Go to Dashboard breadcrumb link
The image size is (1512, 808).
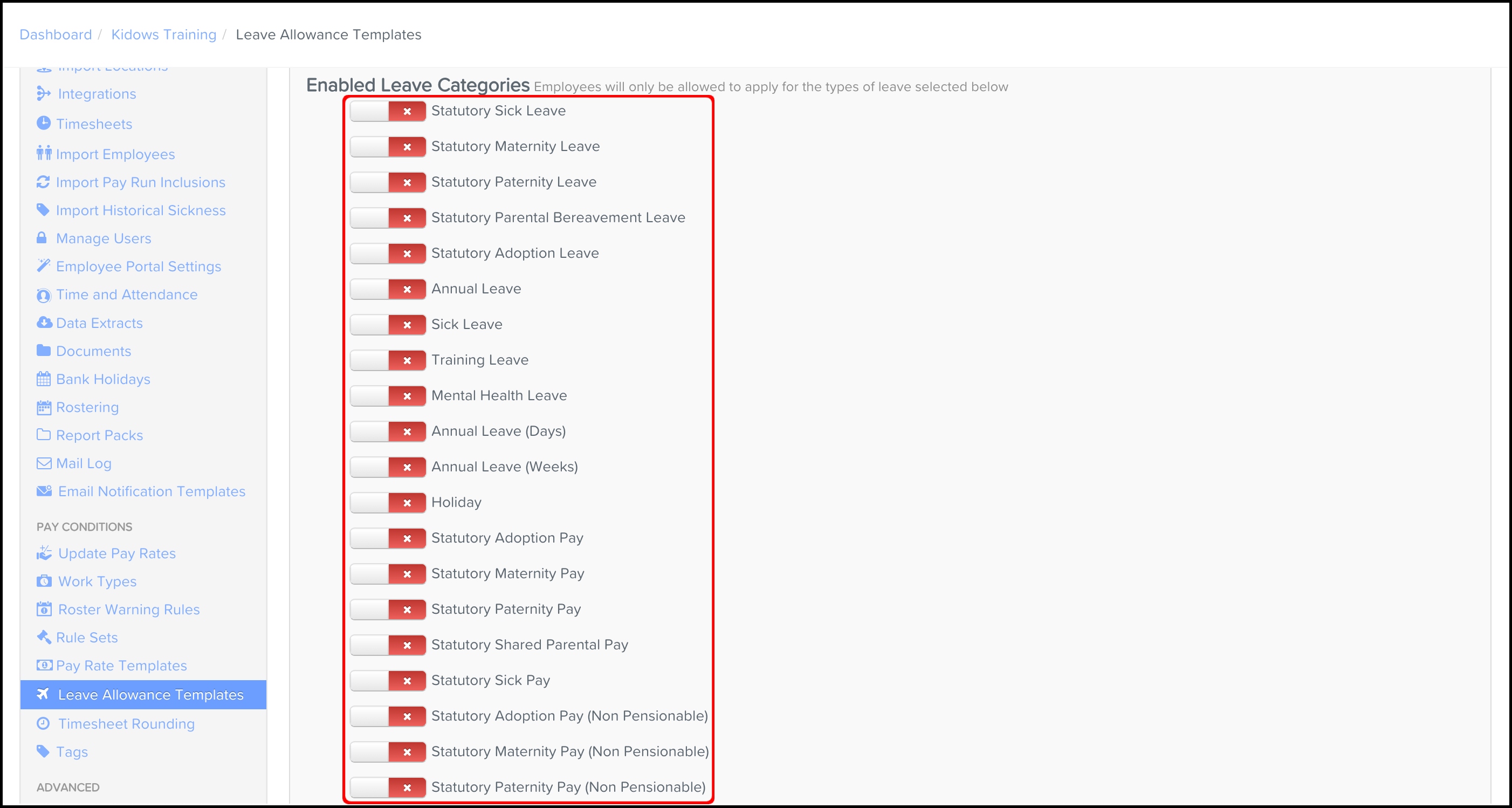coord(56,35)
